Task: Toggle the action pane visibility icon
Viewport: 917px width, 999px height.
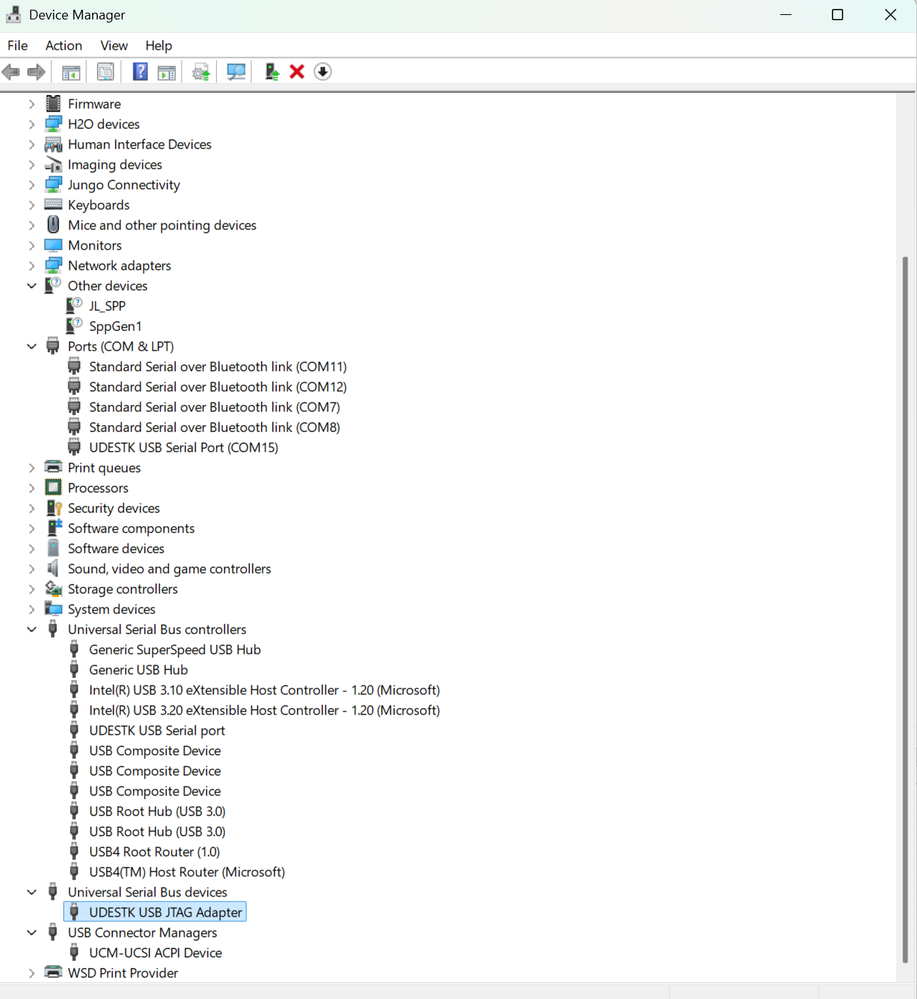Action: tap(166, 71)
